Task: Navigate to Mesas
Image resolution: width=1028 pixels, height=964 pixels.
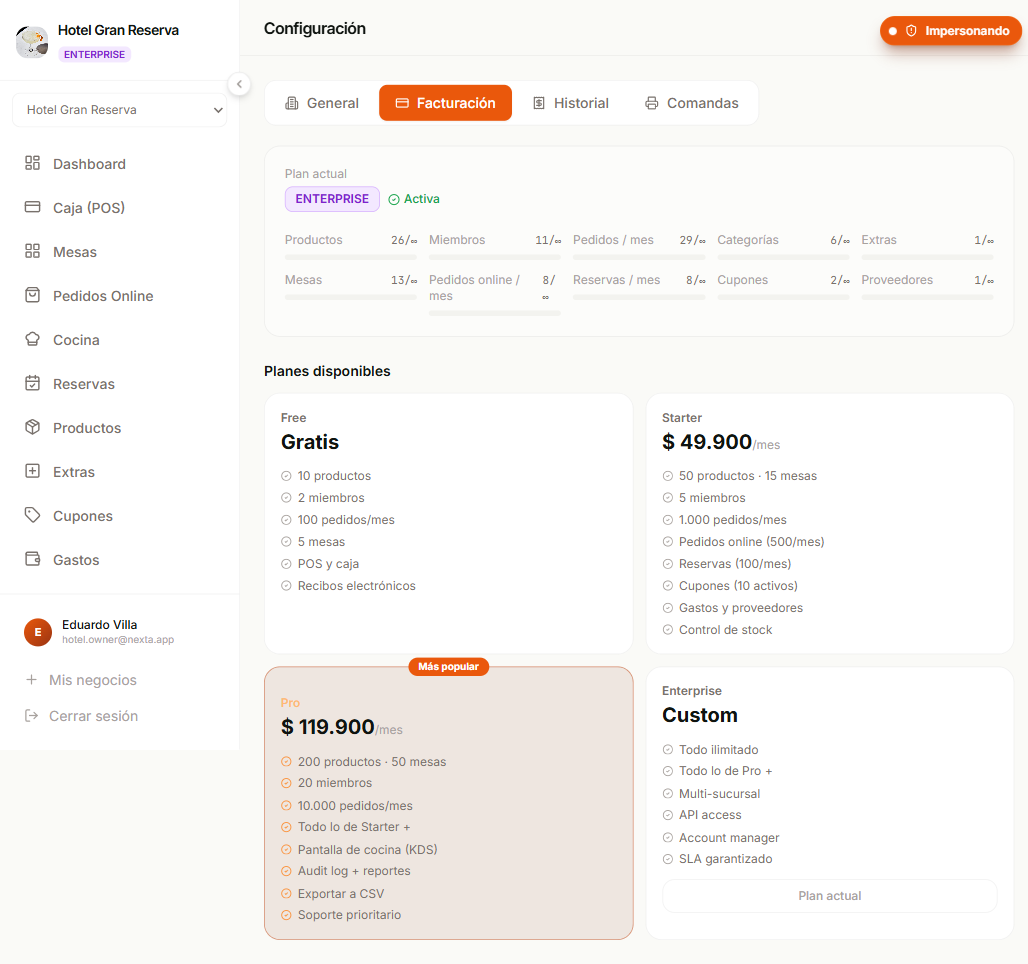Action: coord(120,252)
